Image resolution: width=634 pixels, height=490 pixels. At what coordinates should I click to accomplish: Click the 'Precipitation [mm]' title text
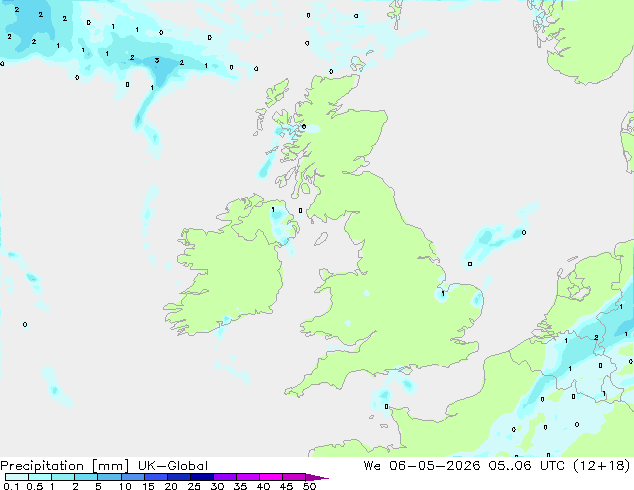(65, 466)
